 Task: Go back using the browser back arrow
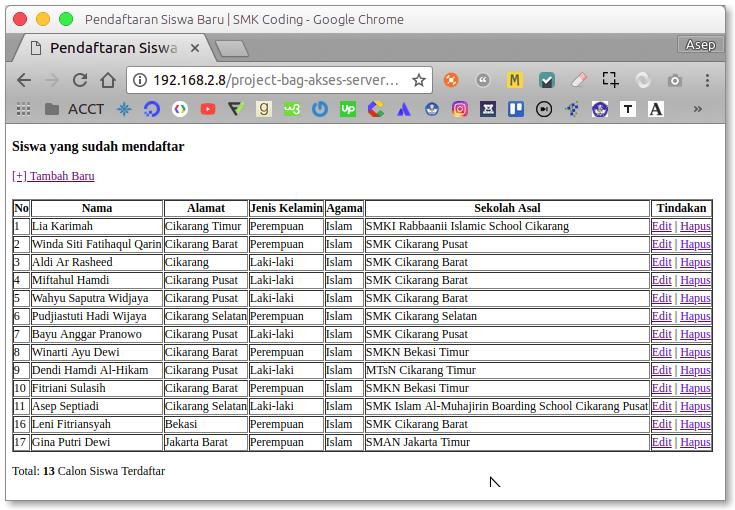tap(24, 80)
